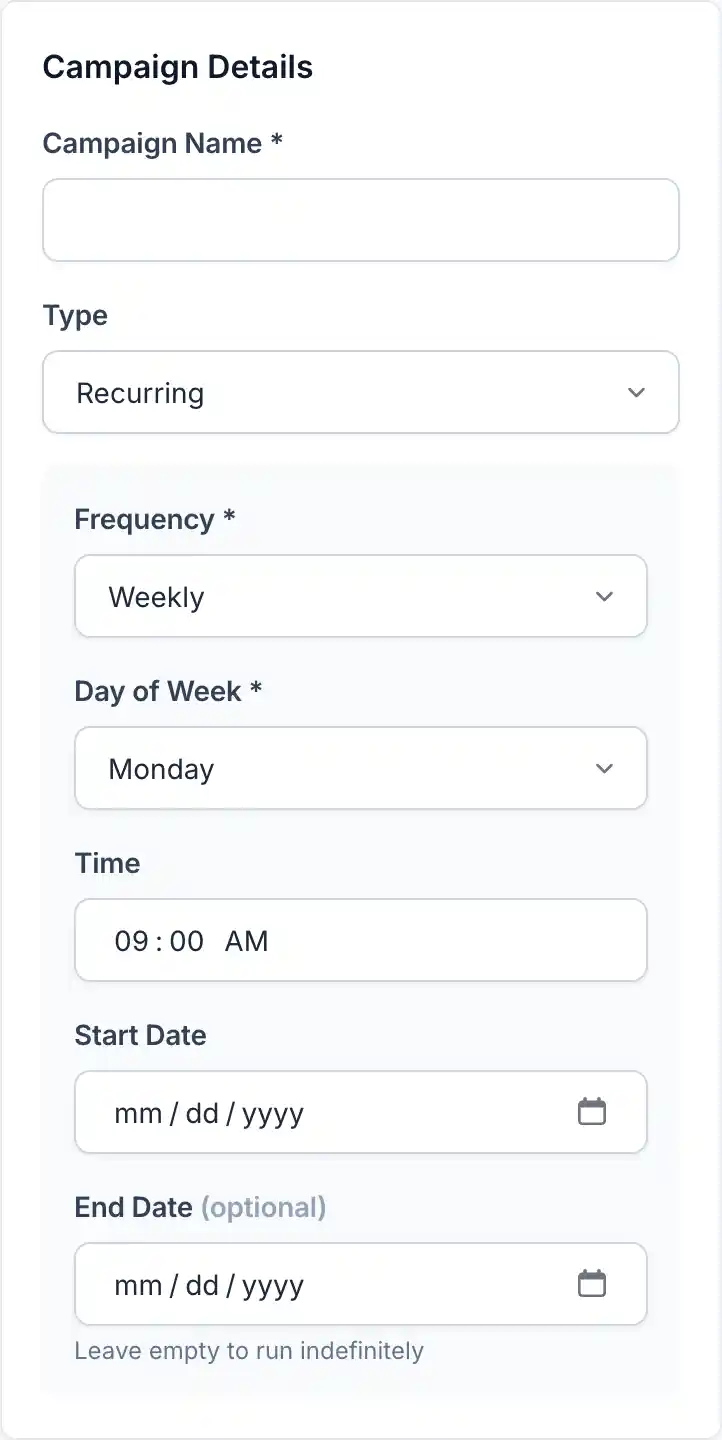Click the Campaign Details heading

[x=178, y=67]
